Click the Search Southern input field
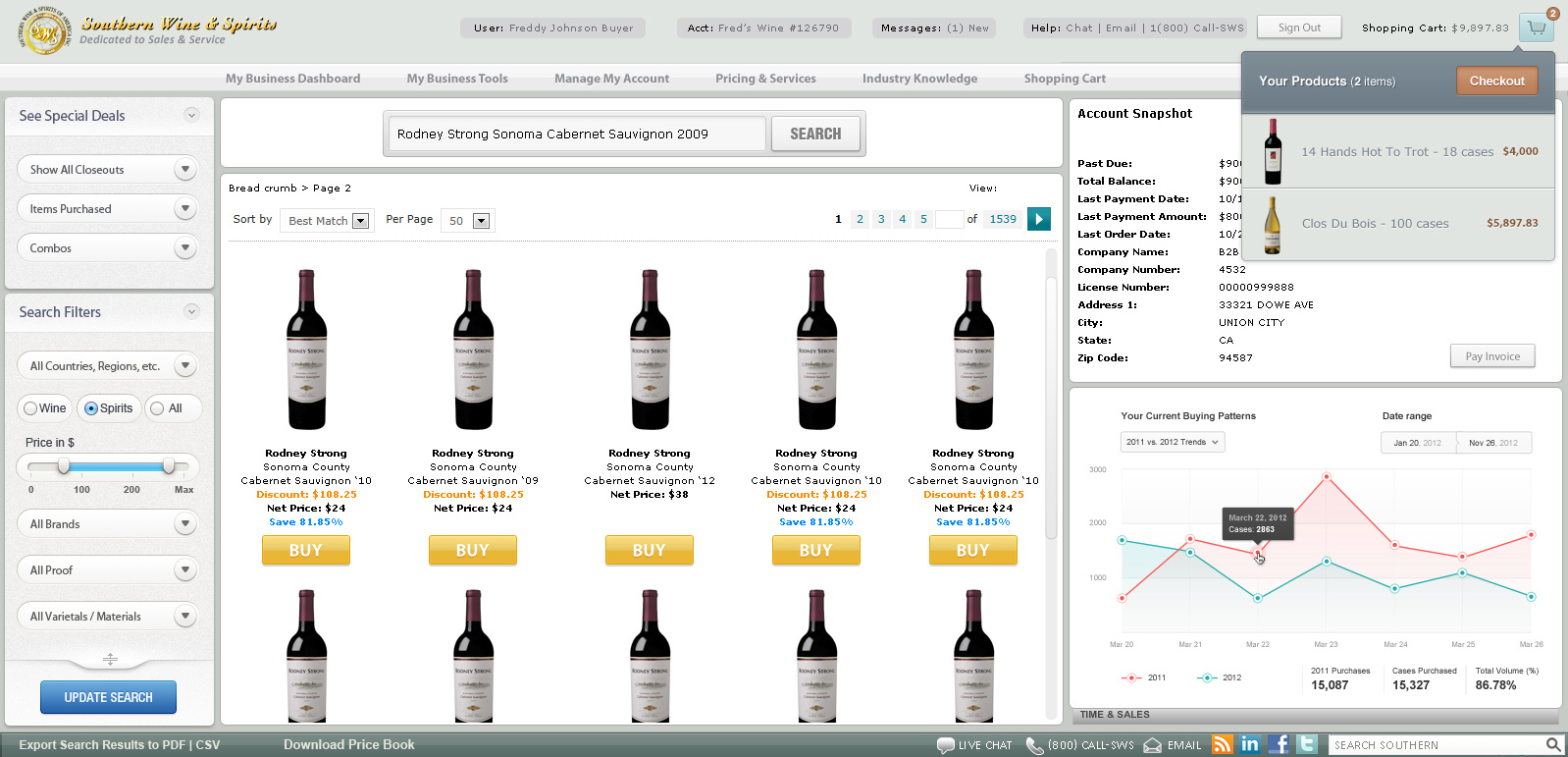The height and width of the screenshot is (757, 1568). [x=1437, y=745]
